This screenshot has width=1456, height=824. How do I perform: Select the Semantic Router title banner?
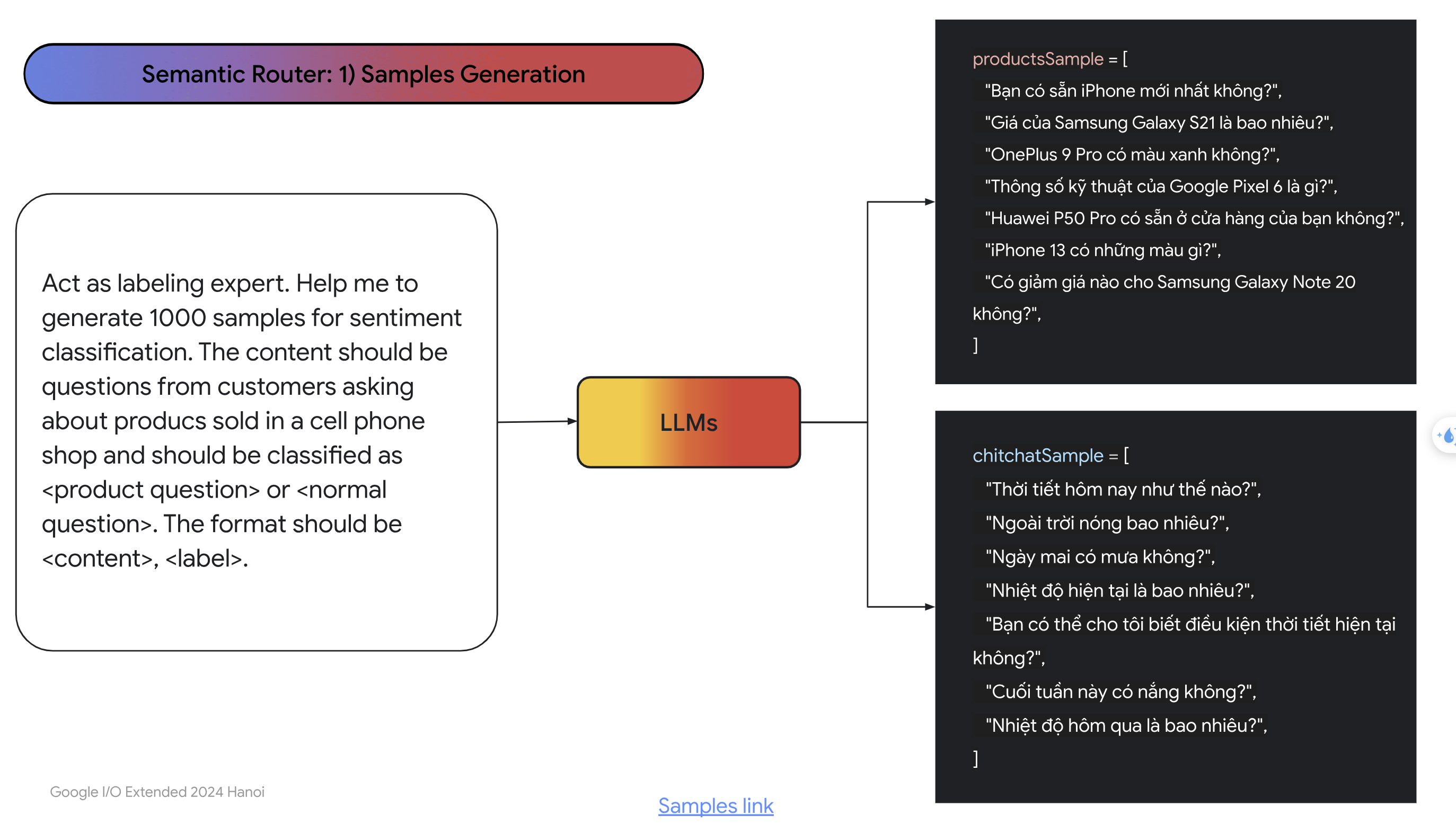[364, 74]
